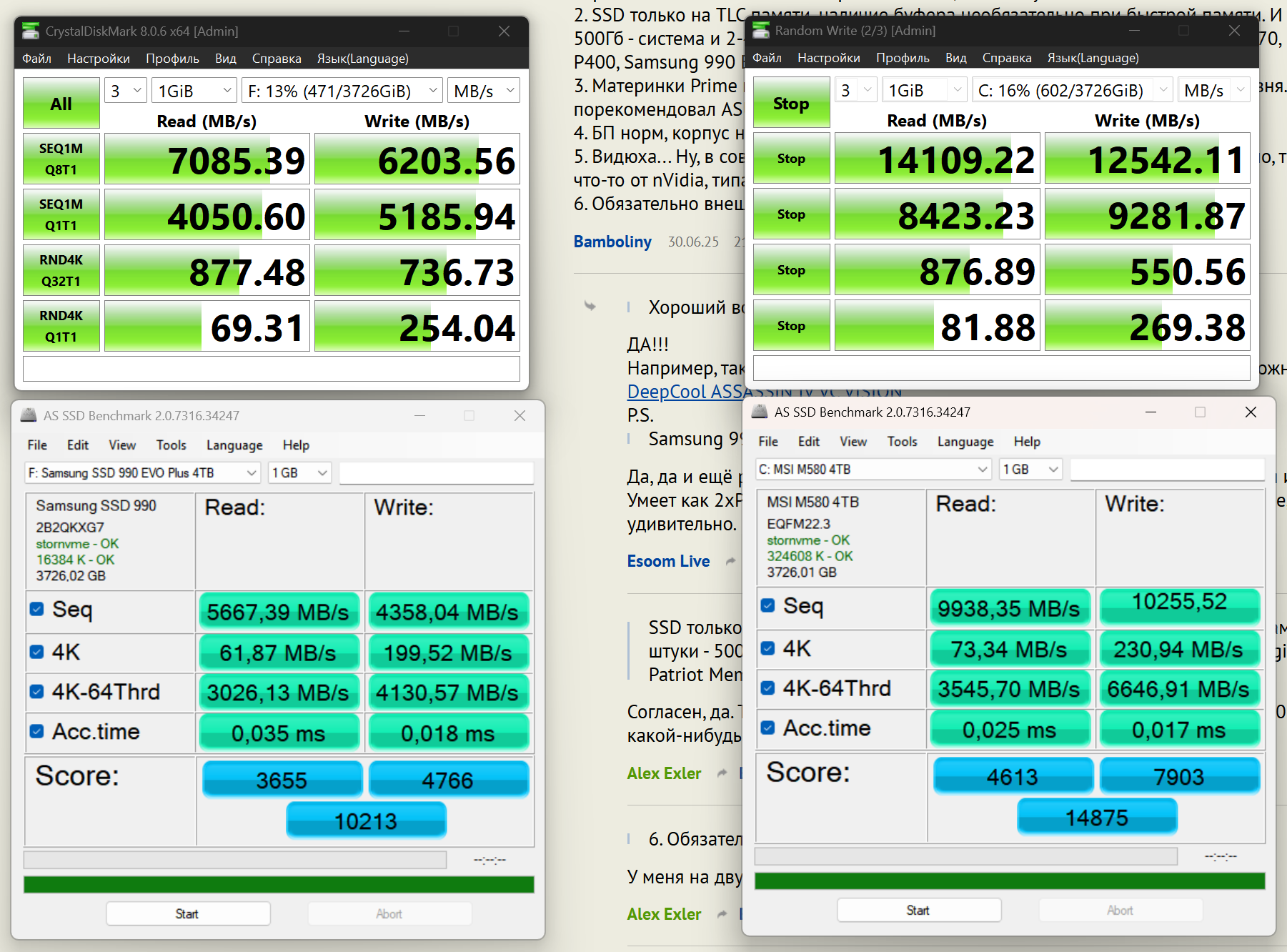The height and width of the screenshot is (952, 1287).
Task: Click the CrystalDiskMark 8.0.6 title bar icon
Action: click(x=31, y=31)
